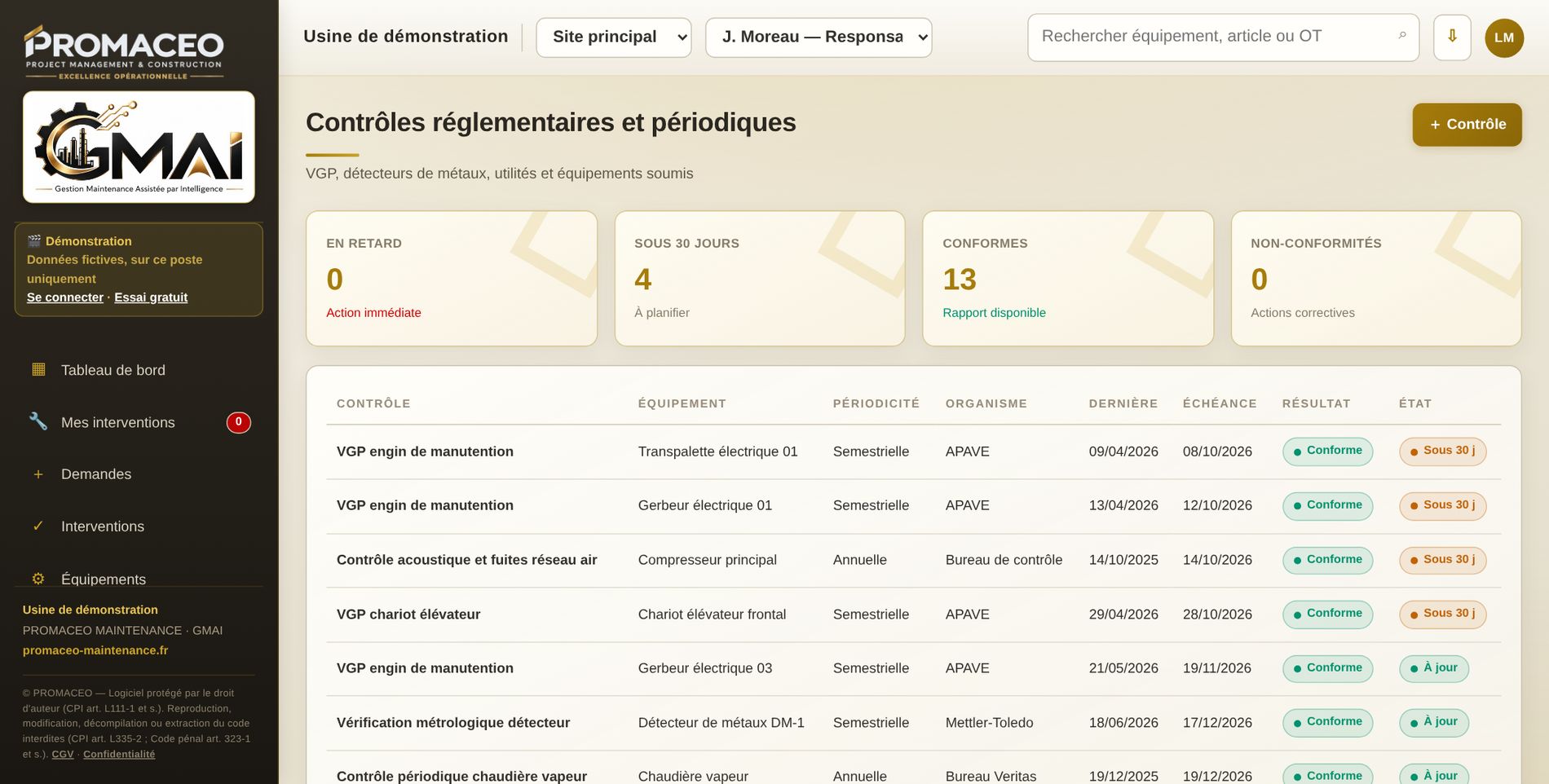The width and height of the screenshot is (1549, 784).
Task: Open the CGV link in footer
Action: pyautogui.click(x=63, y=755)
